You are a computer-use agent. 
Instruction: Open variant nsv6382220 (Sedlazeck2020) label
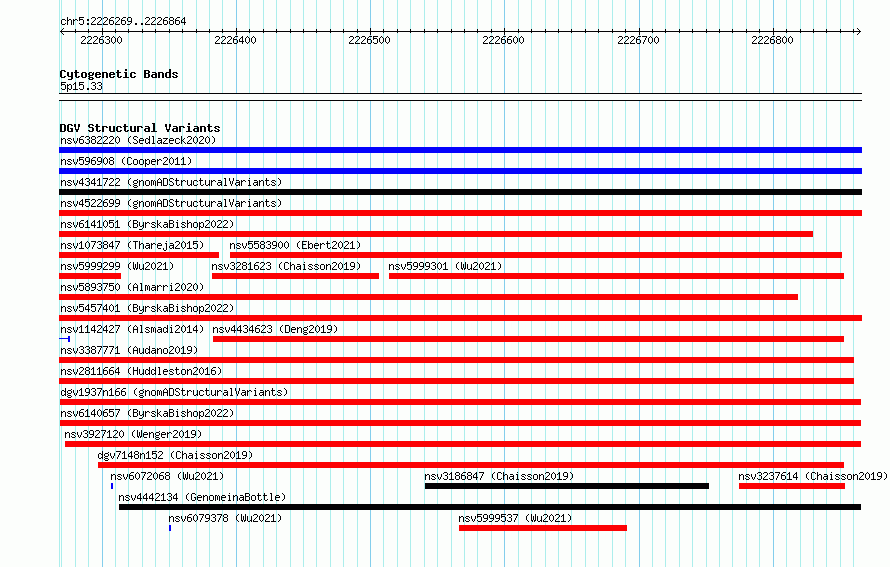pyautogui.click(x=138, y=140)
